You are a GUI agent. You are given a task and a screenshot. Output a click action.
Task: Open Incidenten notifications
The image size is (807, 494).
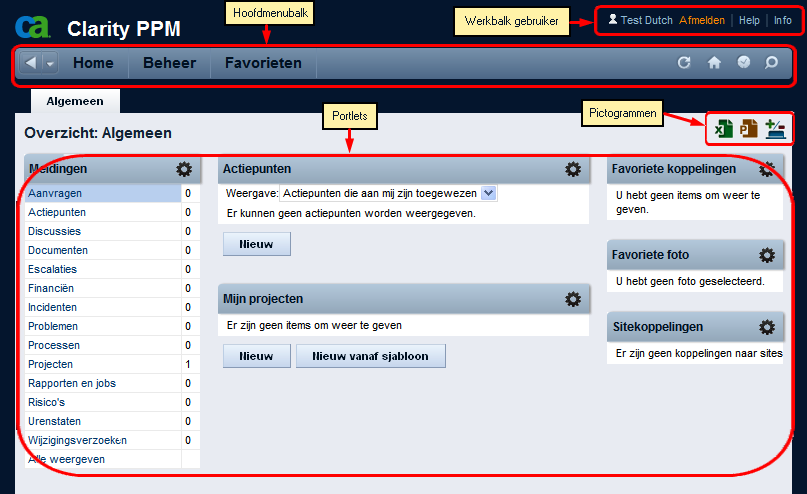(x=52, y=307)
